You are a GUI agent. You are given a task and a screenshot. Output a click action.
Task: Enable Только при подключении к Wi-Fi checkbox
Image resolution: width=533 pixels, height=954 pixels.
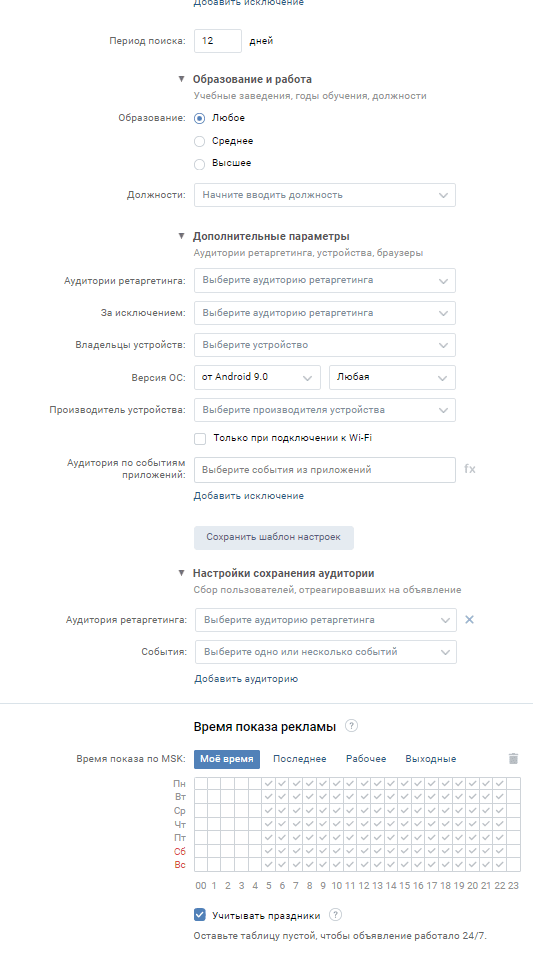click(x=200, y=439)
